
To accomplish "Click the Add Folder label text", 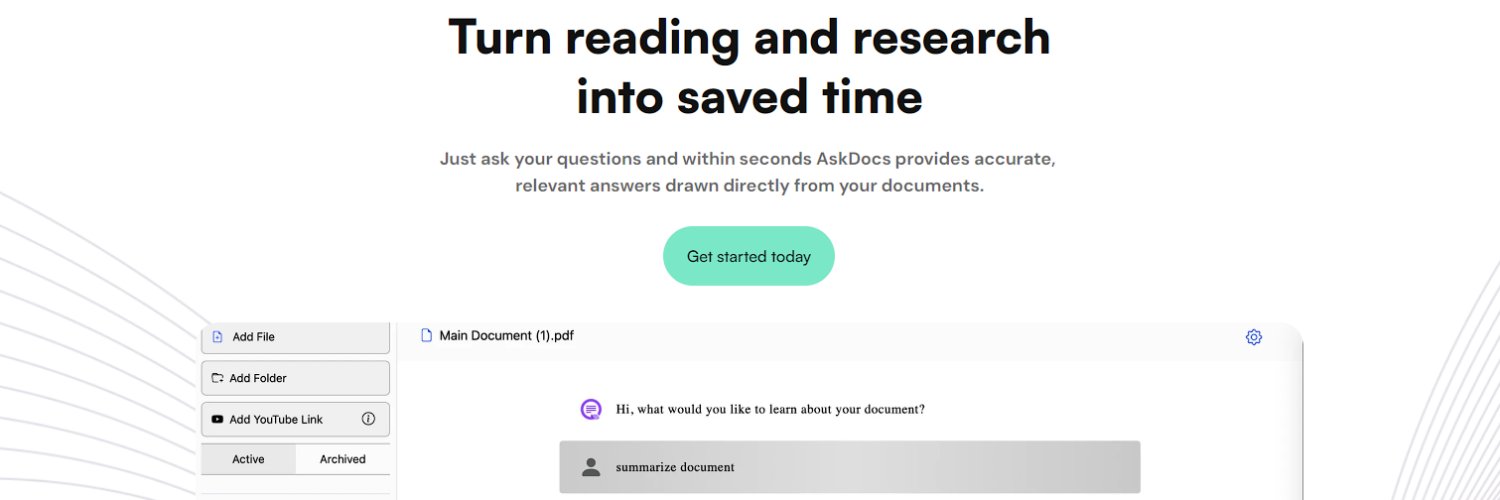I will click(258, 378).
